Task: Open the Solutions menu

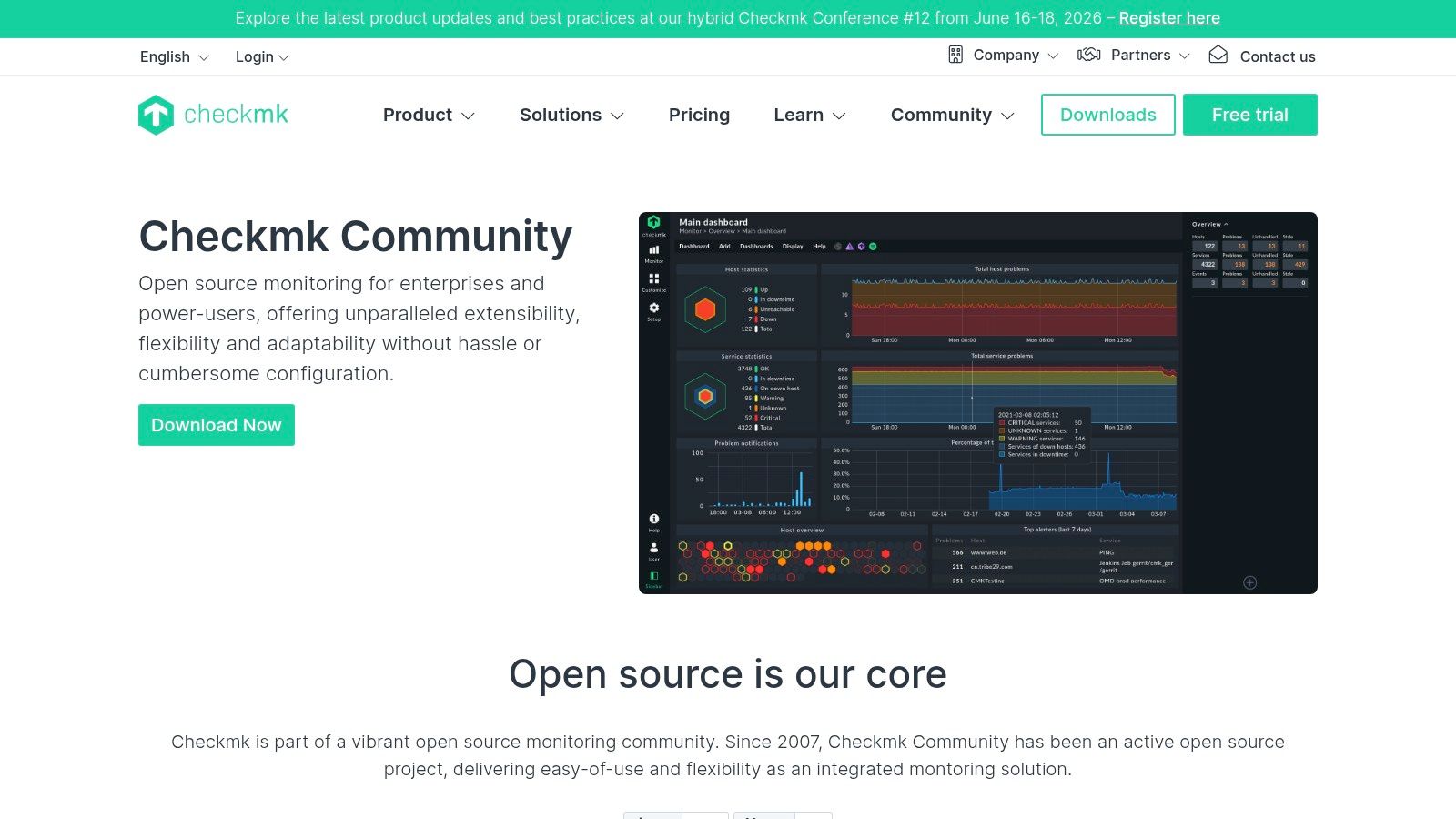Action: coord(571,115)
